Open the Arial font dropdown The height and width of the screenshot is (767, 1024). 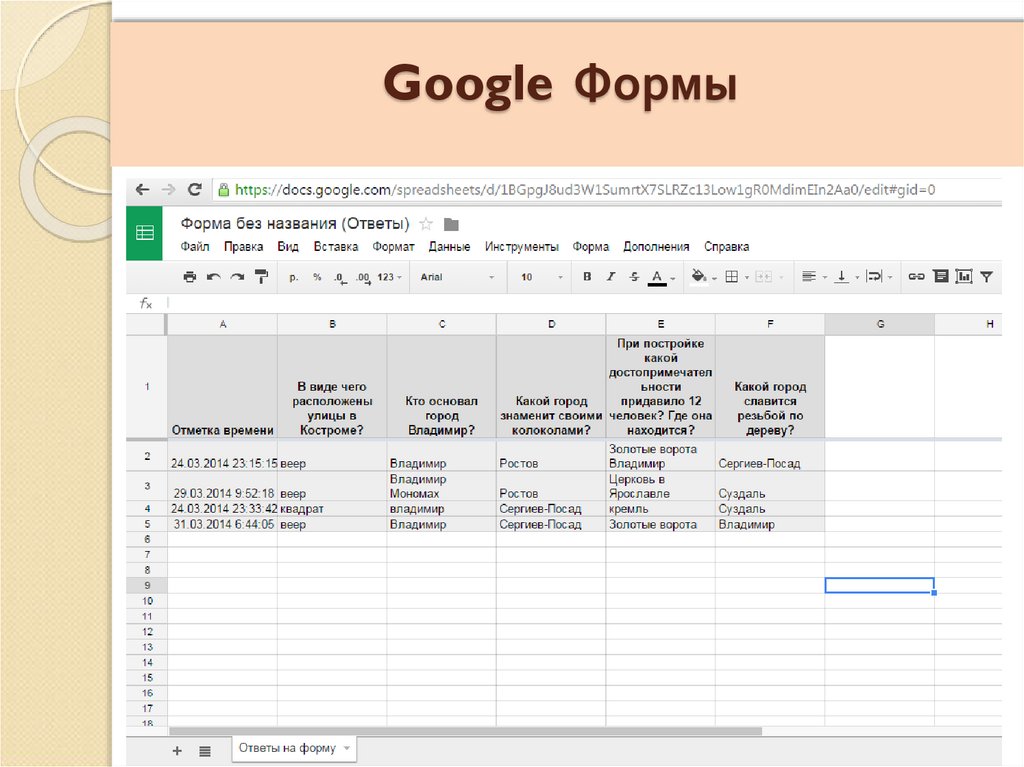[x=457, y=277]
